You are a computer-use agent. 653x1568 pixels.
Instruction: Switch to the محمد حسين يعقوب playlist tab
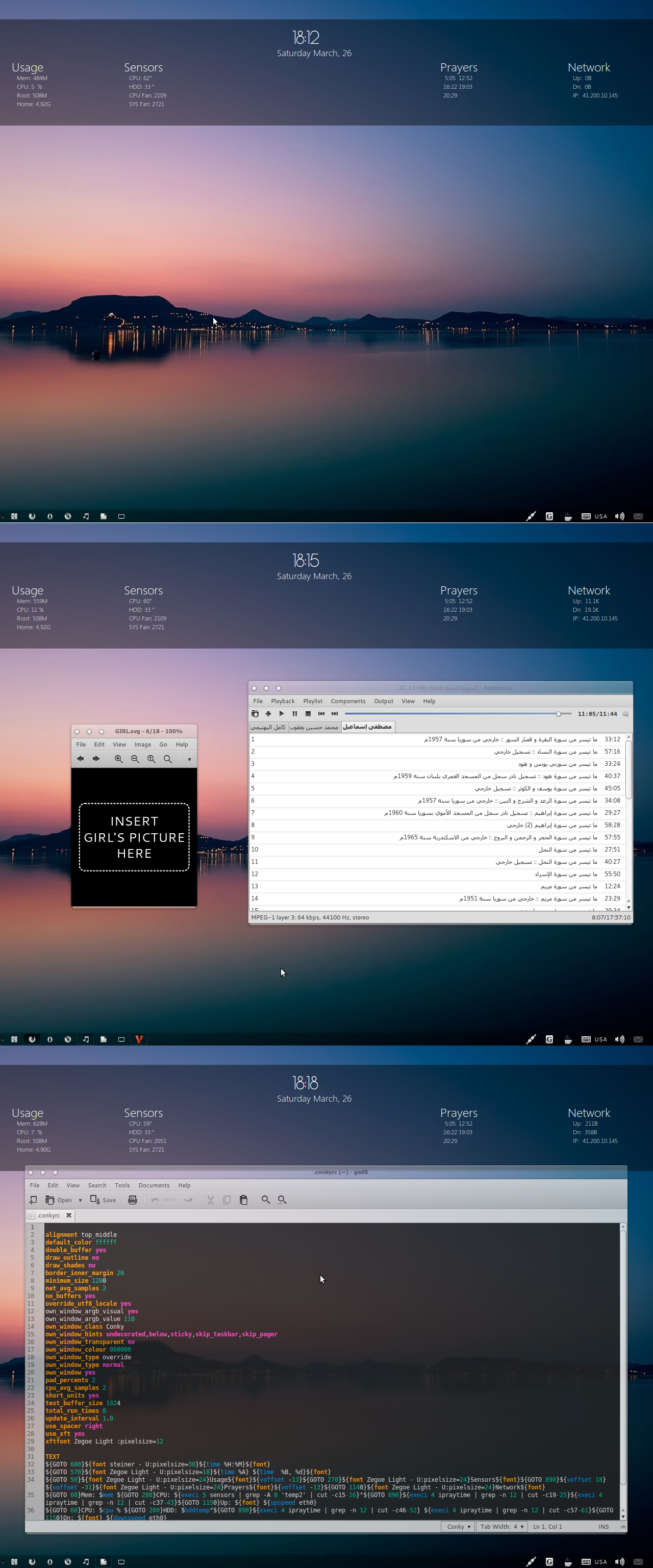coord(314,727)
